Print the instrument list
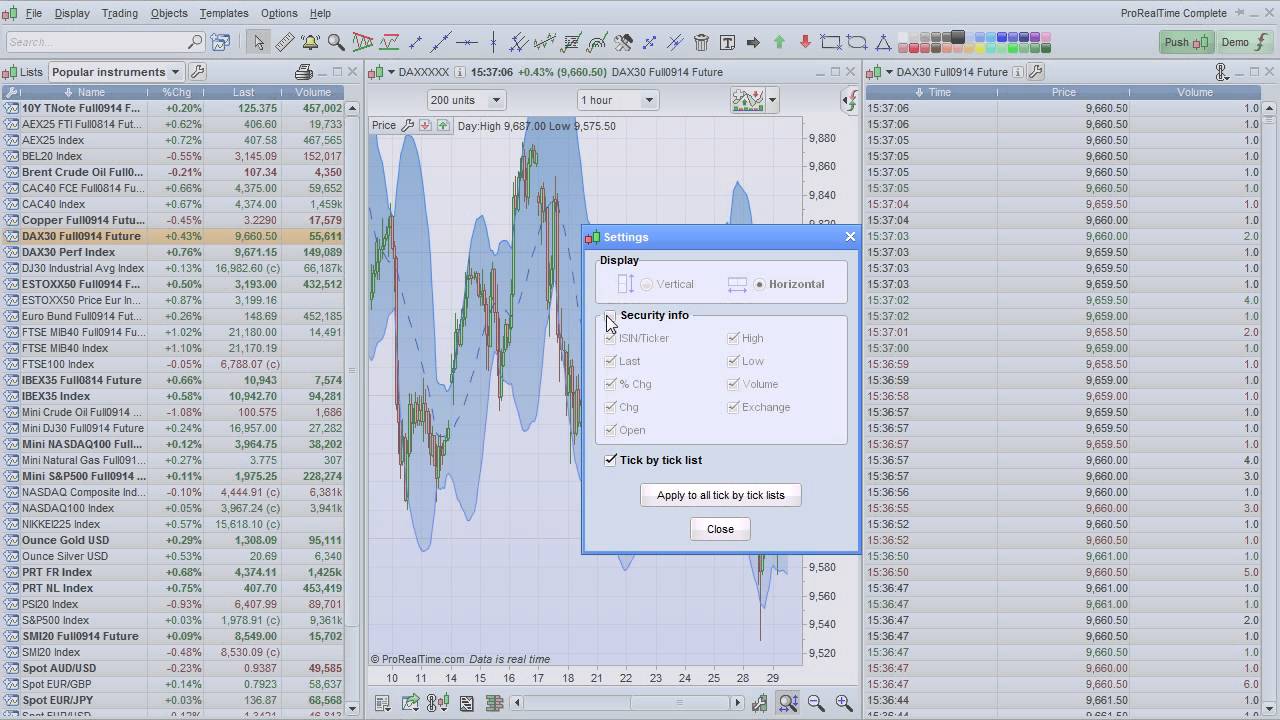The height and width of the screenshot is (720, 1280). [304, 72]
